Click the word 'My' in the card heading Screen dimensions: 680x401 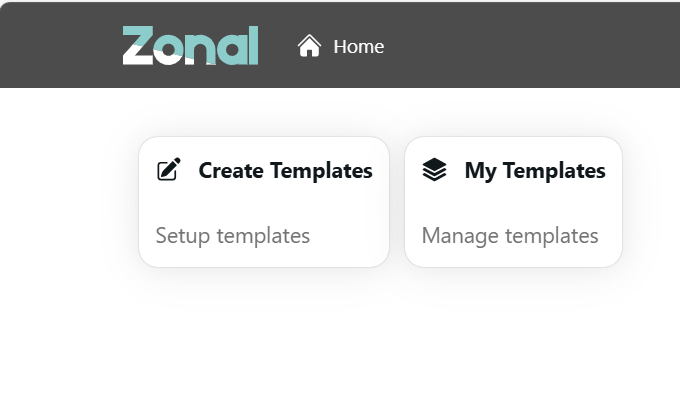480,171
